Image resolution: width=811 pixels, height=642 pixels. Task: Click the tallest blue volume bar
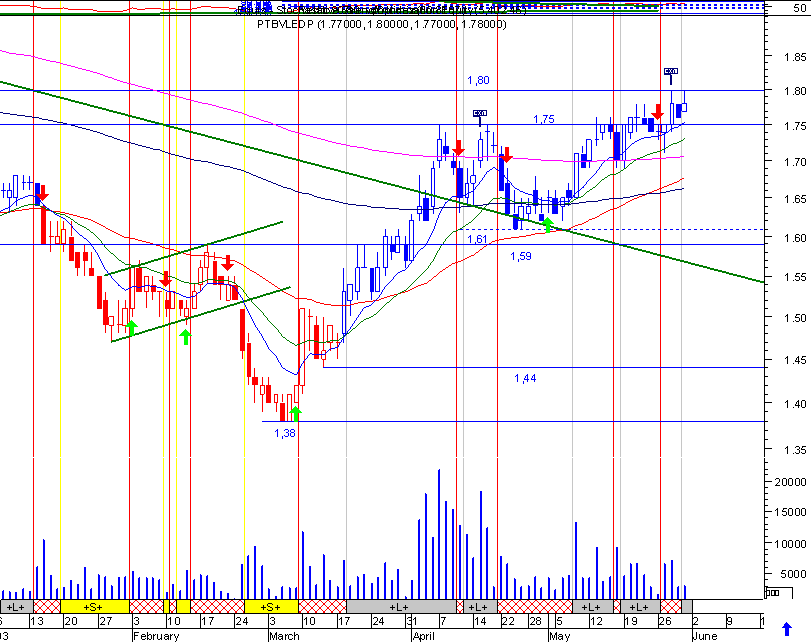439,534
